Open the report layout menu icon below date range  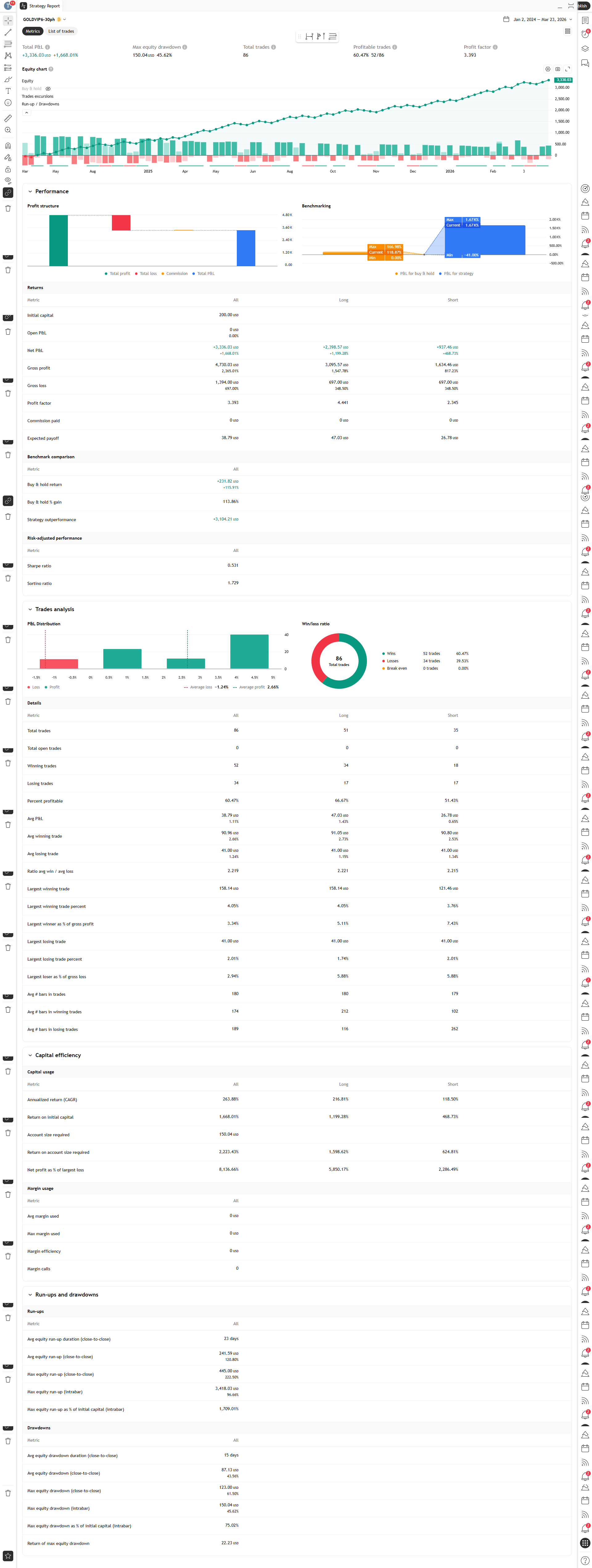click(568, 31)
